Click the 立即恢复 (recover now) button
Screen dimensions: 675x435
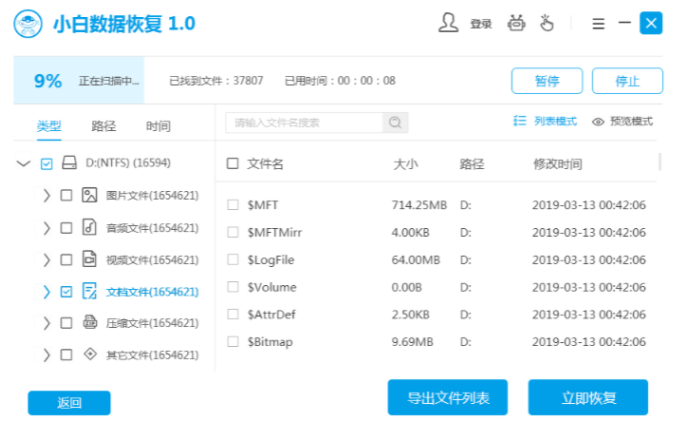pos(587,398)
